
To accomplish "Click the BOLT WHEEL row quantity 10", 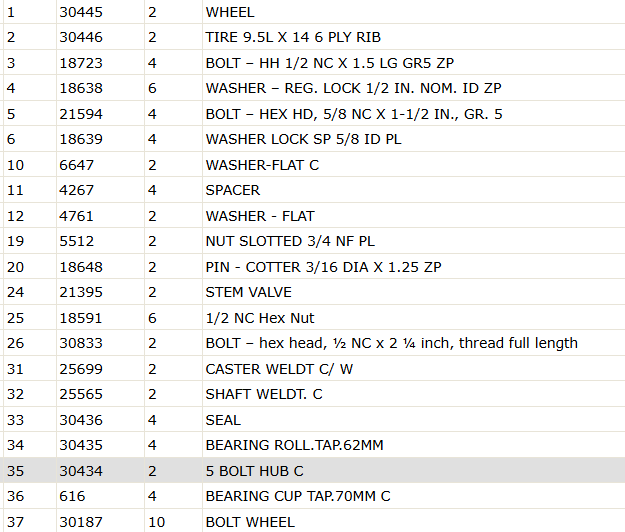I will point(156,522).
